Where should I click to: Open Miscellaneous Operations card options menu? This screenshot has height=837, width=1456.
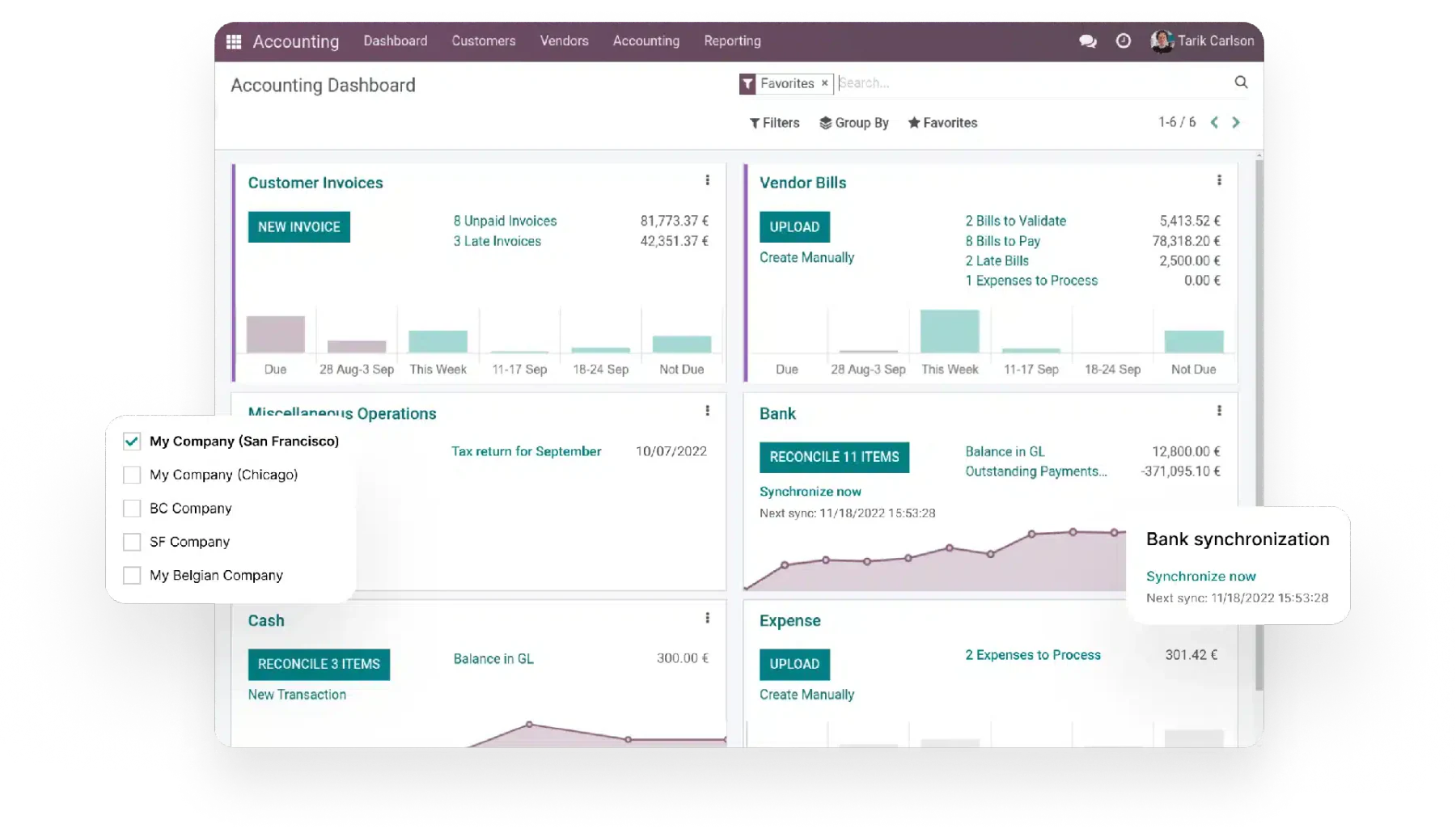coord(707,411)
